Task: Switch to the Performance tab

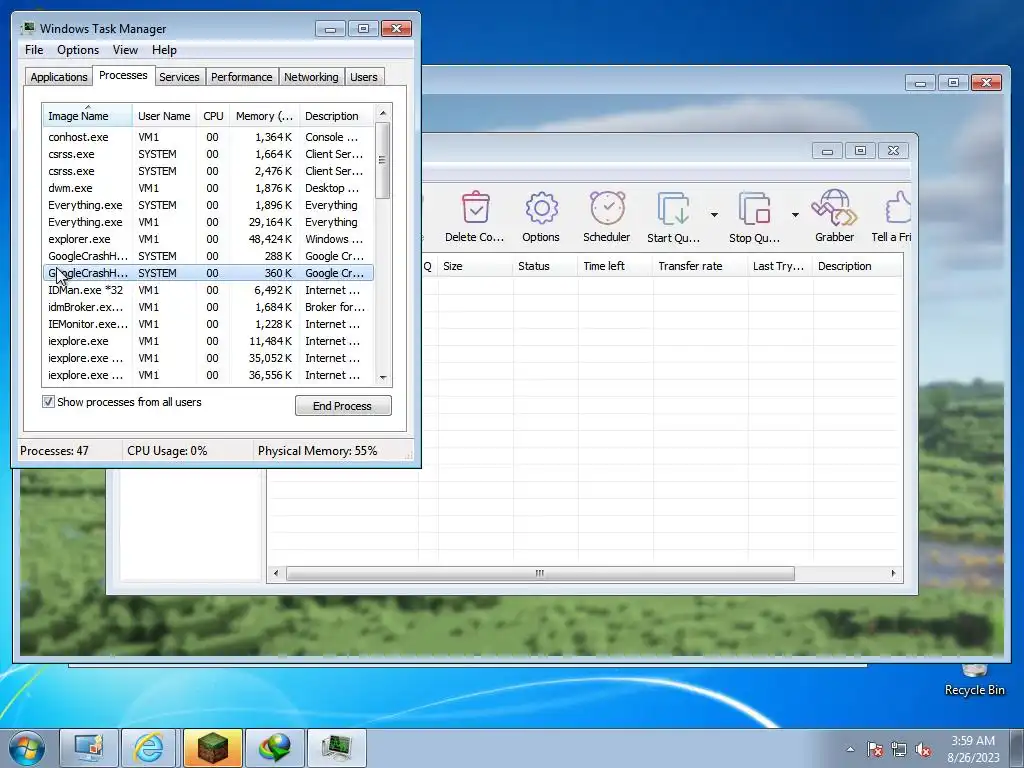Action: (242, 76)
